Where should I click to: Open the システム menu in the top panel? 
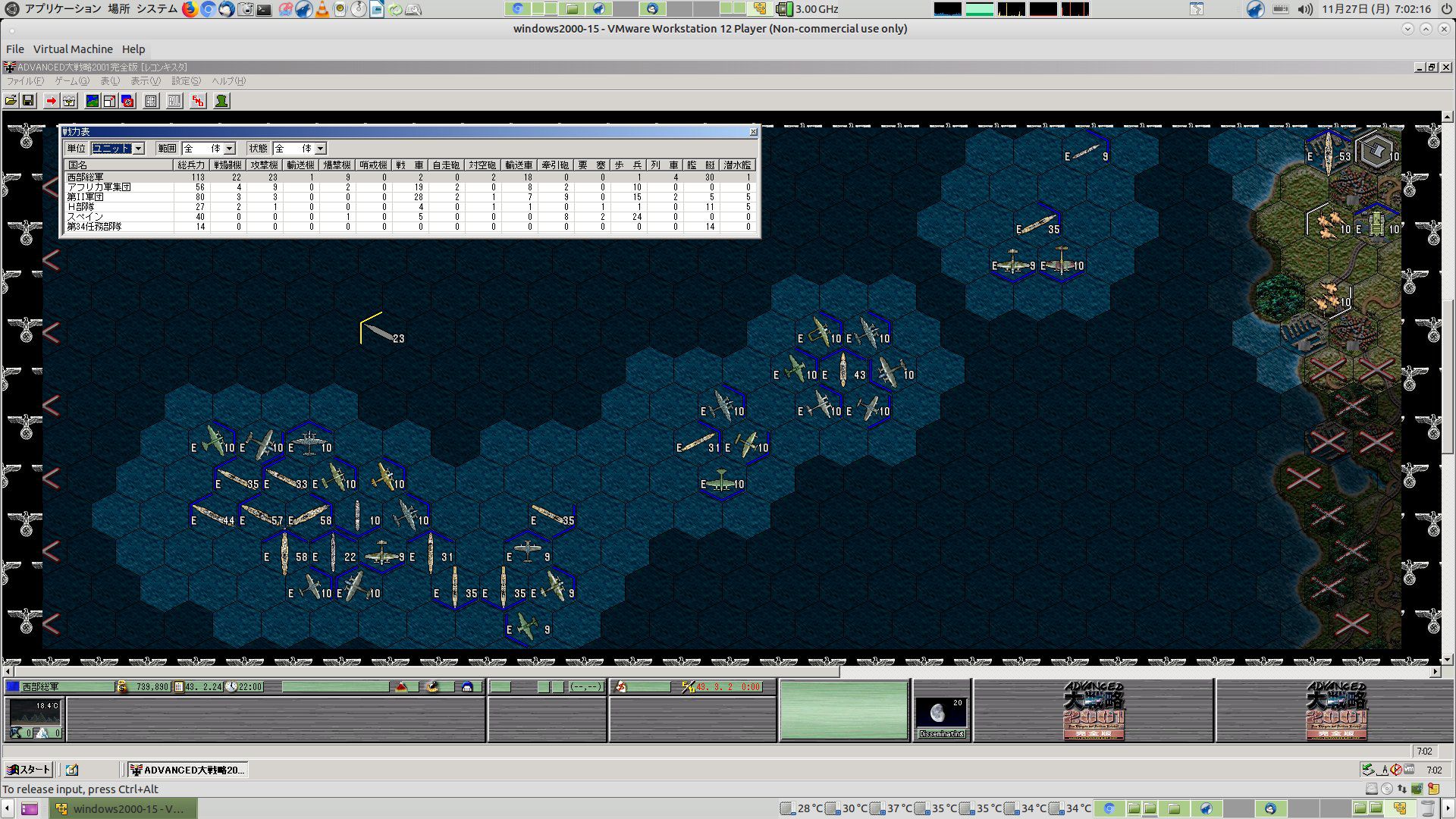[x=157, y=9]
